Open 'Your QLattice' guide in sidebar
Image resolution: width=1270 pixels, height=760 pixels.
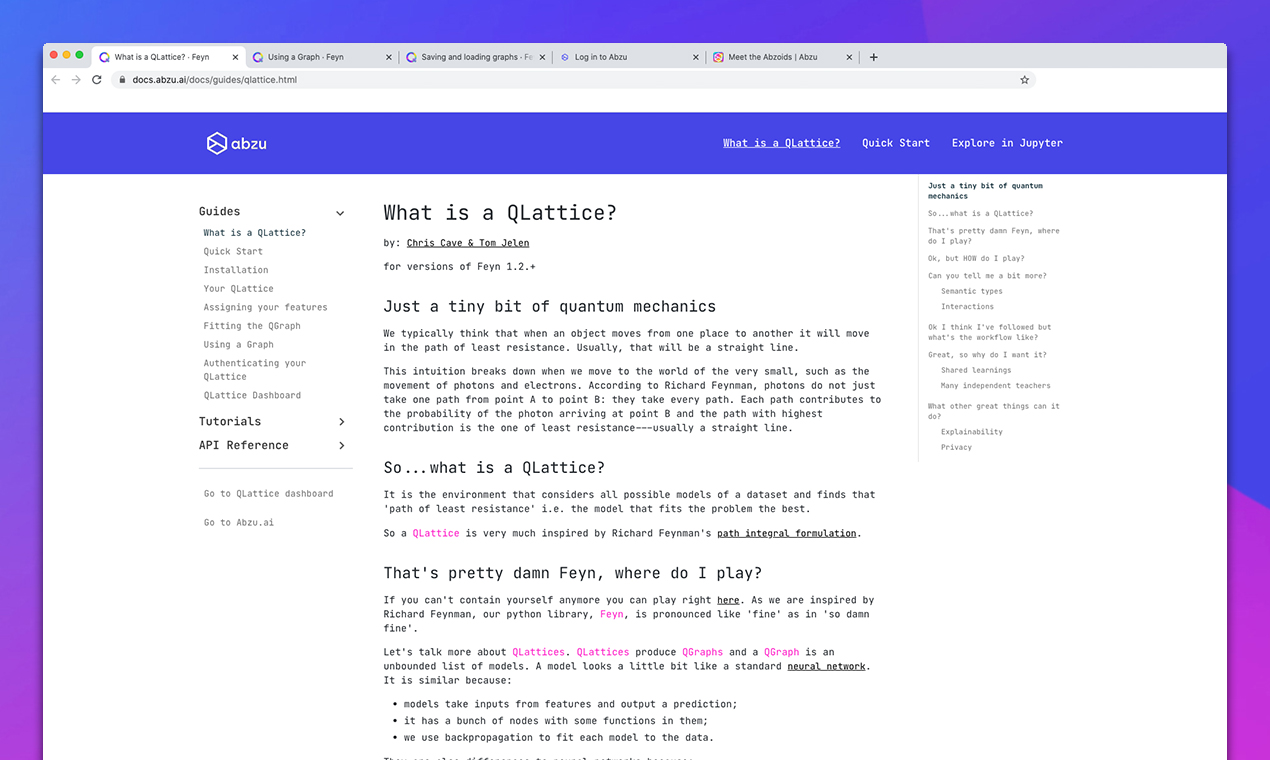coord(238,289)
